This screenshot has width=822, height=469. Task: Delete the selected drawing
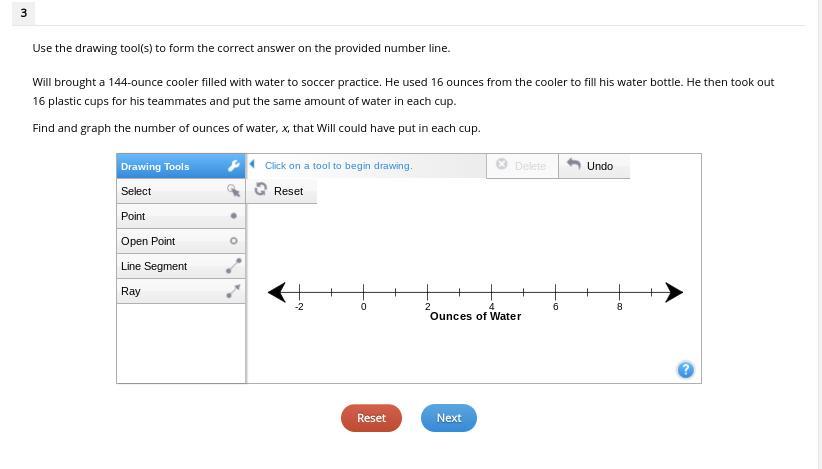tap(521, 166)
